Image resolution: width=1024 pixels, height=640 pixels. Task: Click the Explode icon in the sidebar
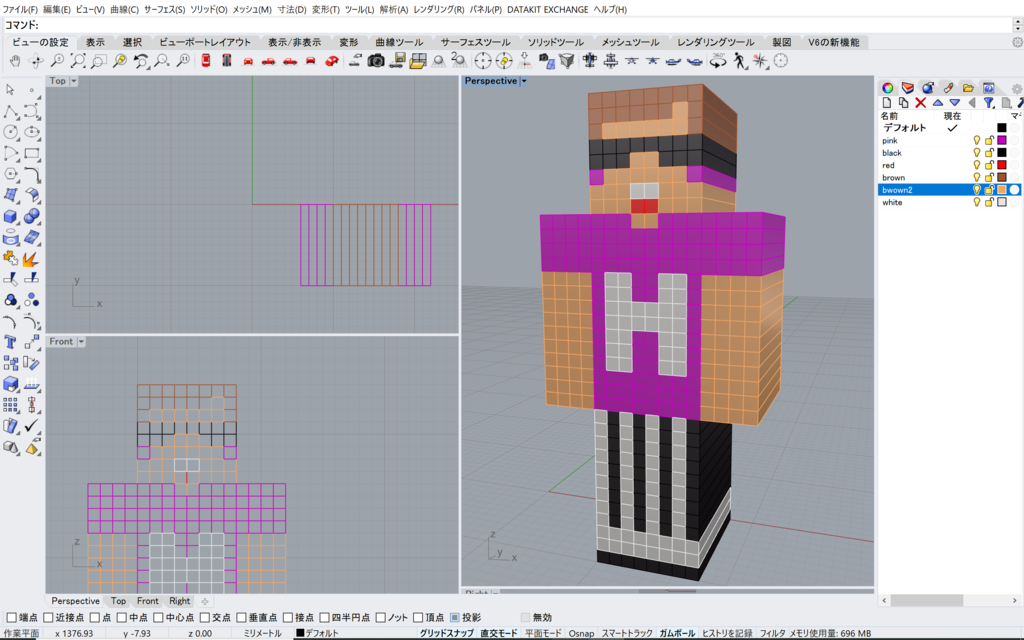pos(31,259)
